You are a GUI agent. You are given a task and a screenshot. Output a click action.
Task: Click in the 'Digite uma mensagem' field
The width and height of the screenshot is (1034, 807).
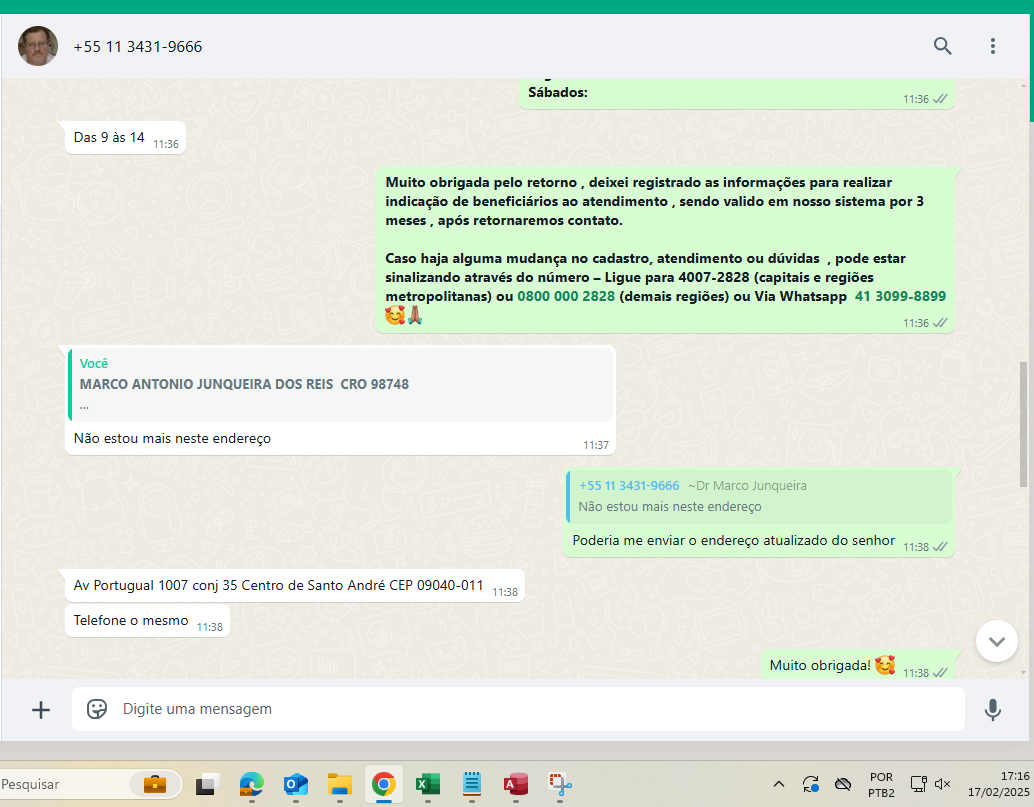pos(520,709)
